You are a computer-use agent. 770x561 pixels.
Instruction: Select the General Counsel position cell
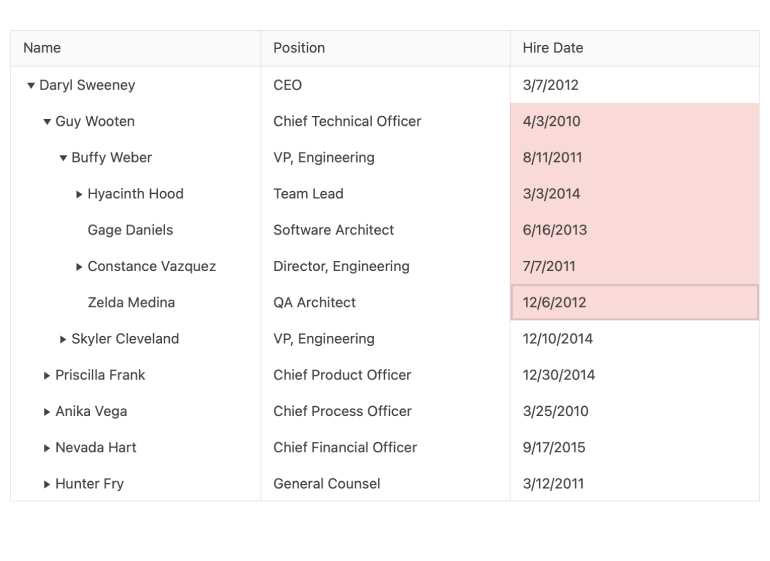327,484
